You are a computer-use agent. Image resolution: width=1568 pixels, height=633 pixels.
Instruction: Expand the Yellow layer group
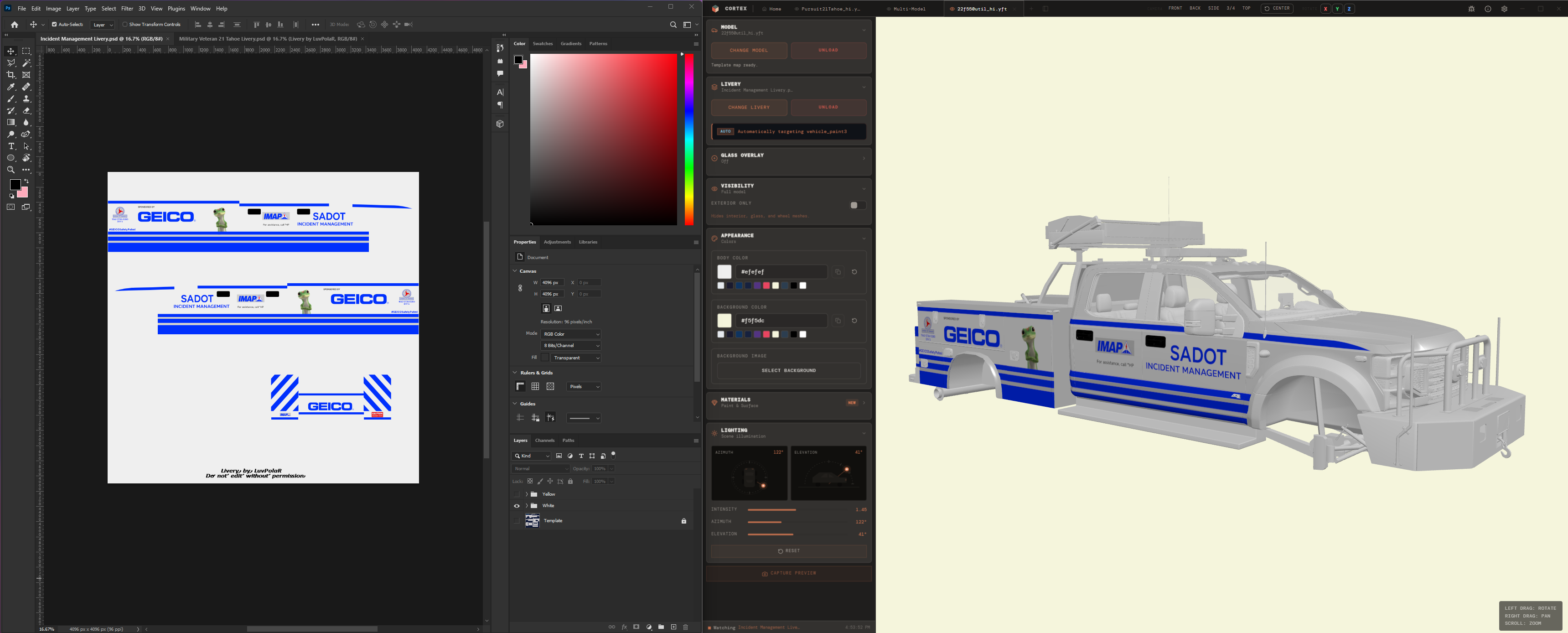[x=527, y=494]
